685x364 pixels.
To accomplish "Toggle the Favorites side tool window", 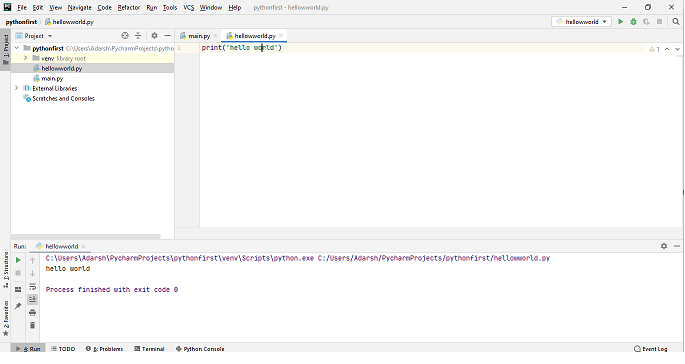I will tap(6, 318).
